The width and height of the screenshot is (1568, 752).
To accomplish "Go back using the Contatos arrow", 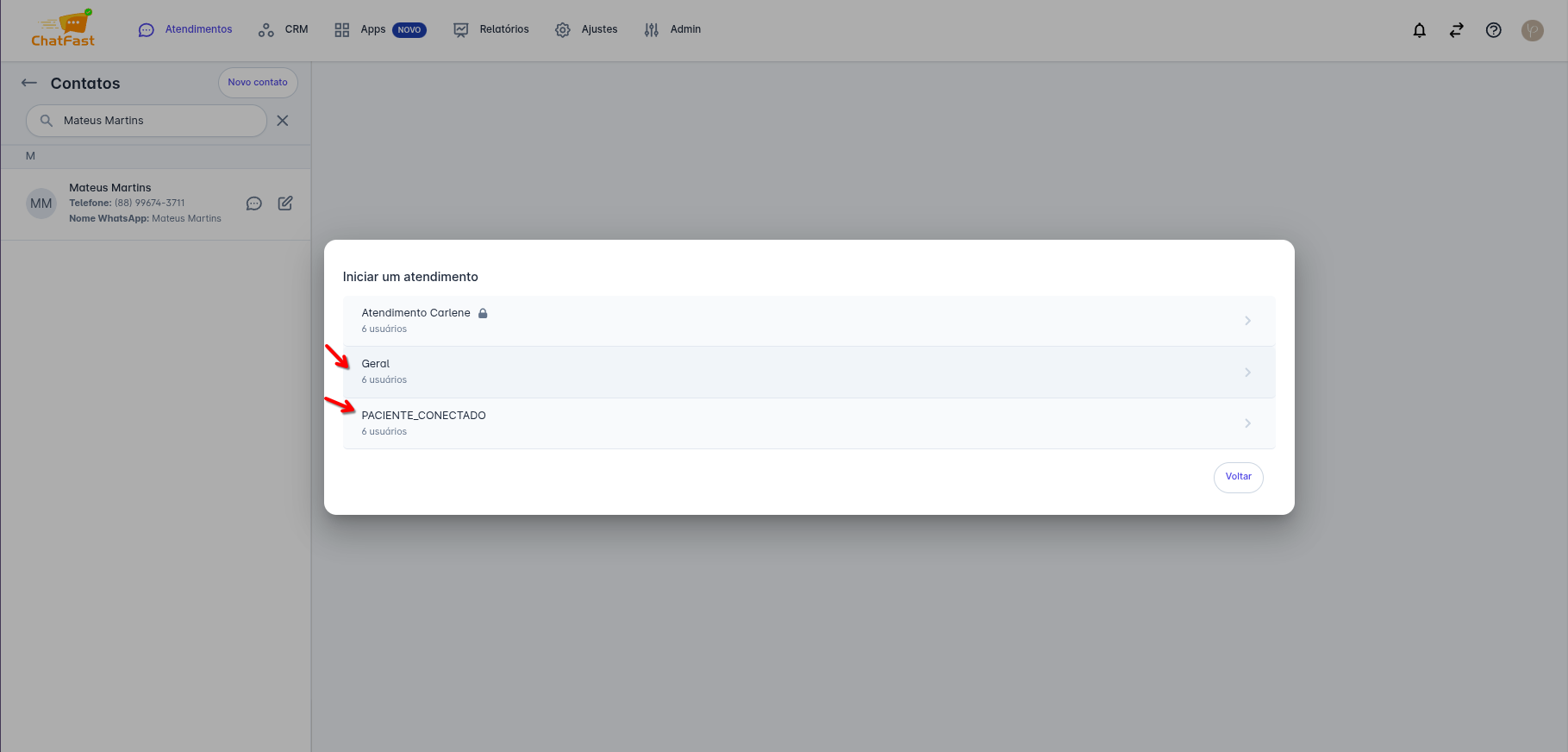I will (29, 83).
